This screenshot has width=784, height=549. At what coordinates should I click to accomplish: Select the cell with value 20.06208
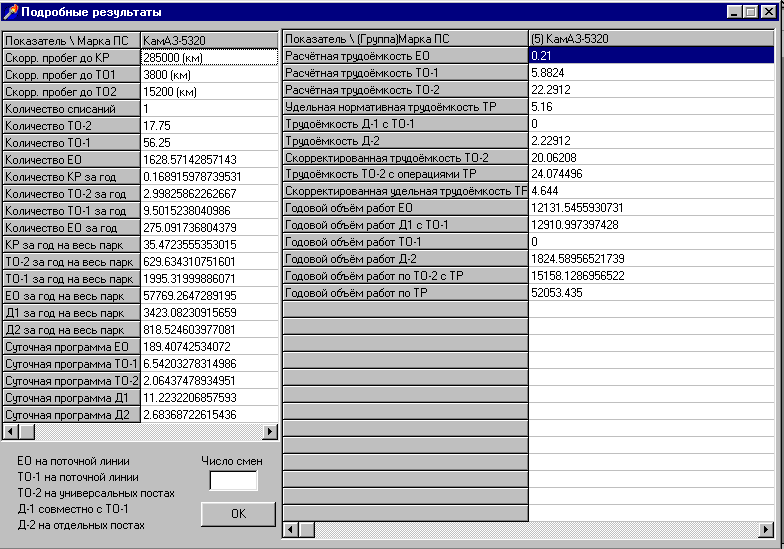click(x=652, y=158)
